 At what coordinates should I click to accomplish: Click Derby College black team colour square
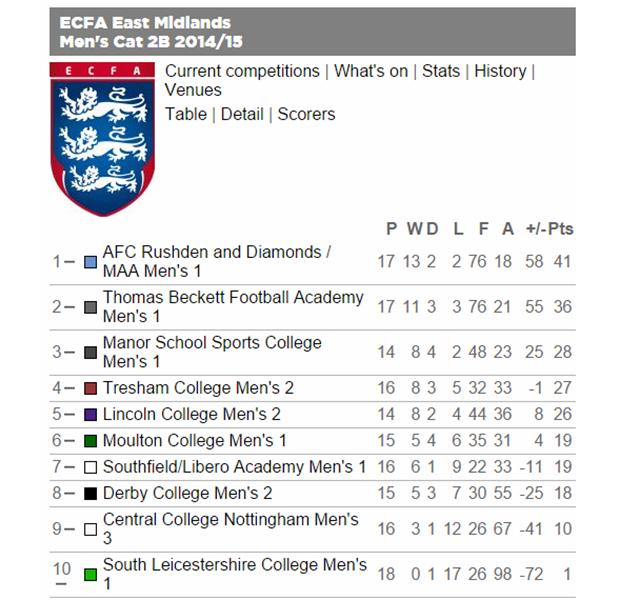[x=91, y=494]
